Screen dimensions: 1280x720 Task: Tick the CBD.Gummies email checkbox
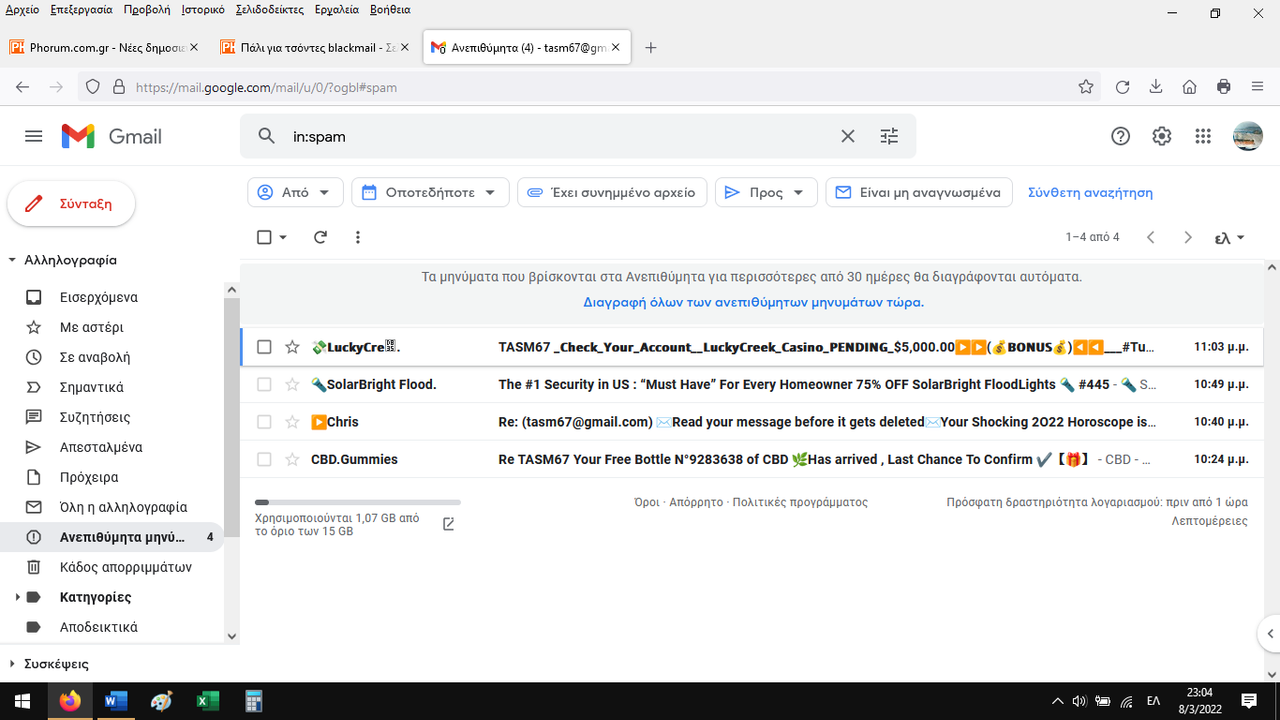(x=264, y=459)
